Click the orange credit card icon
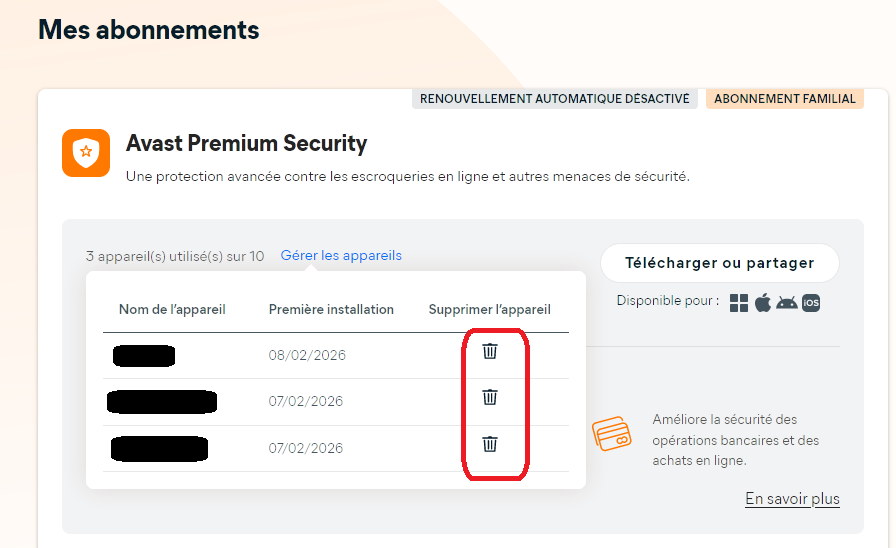The width and height of the screenshot is (896, 548). click(x=611, y=434)
